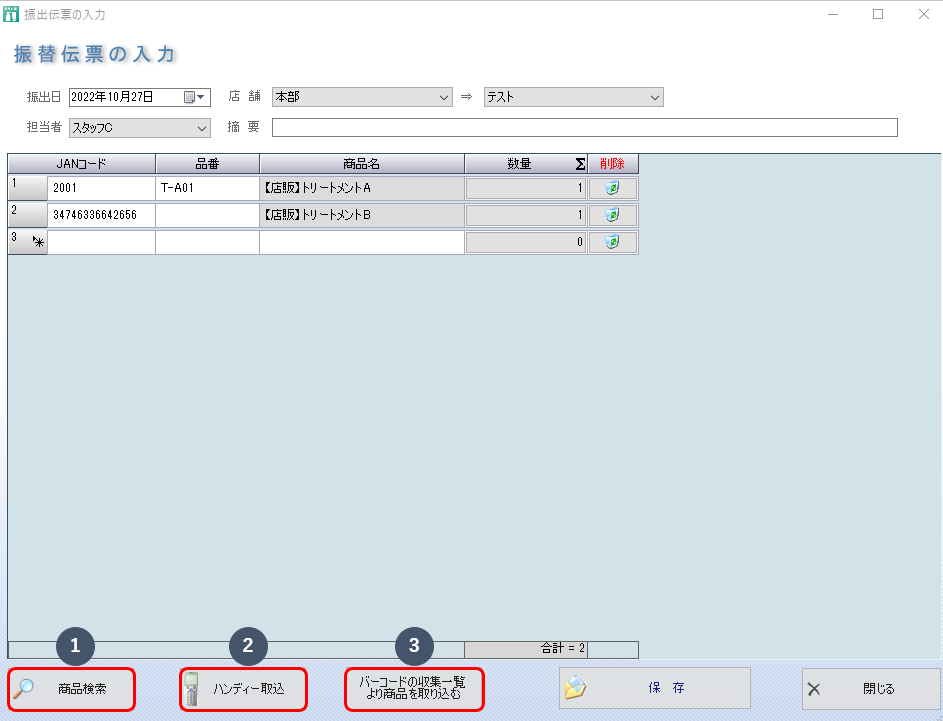Select row 1 via its row header
Viewport: 943px width, 721px height.
[x=26, y=188]
